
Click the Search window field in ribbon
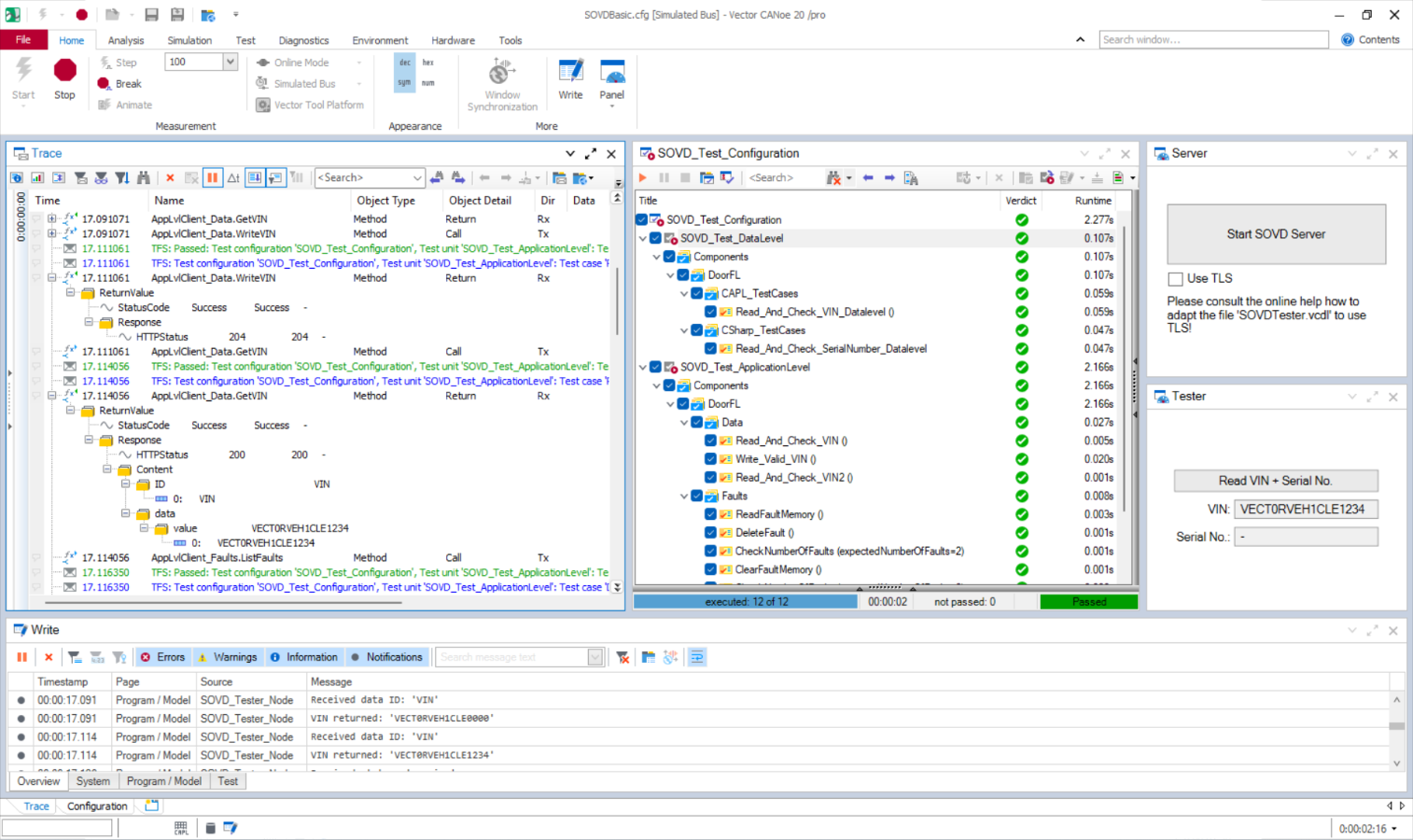(1213, 39)
